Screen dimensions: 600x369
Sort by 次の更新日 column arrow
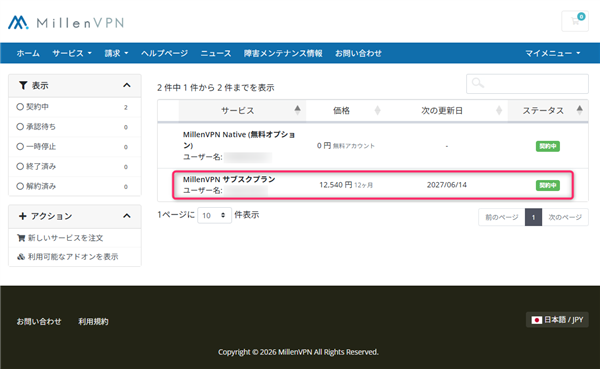click(499, 110)
